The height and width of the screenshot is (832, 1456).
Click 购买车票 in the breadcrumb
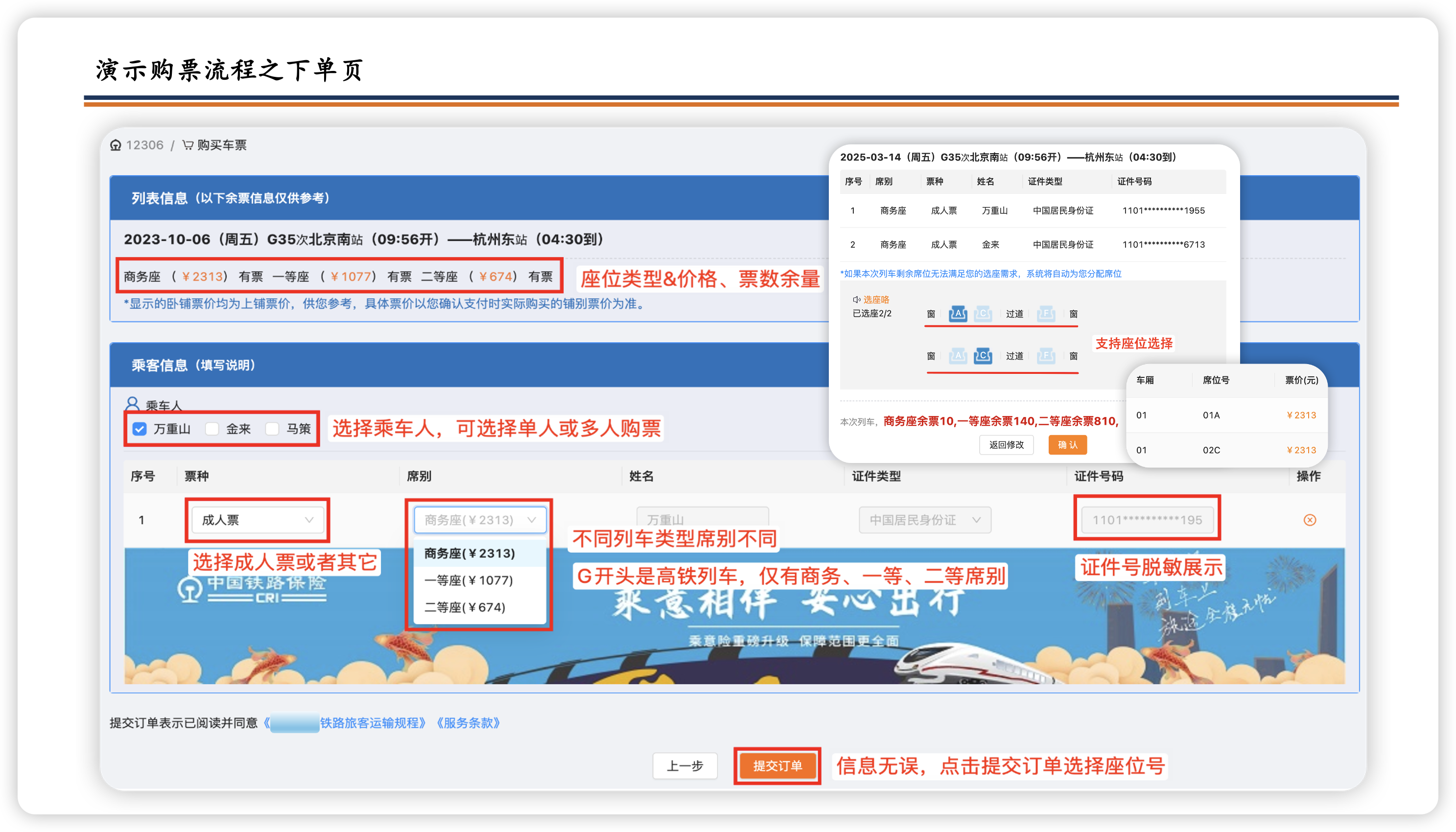coord(222,145)
